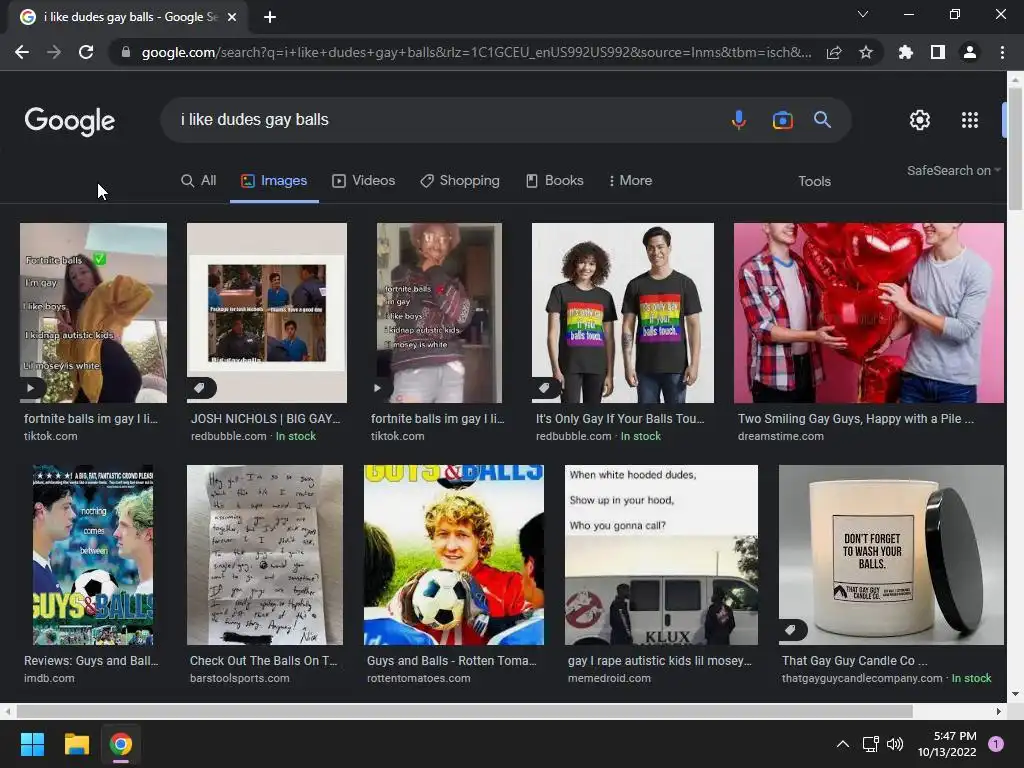
Task: Open the taskbar clock showing 5:47 PM
Action: [947, 744]
